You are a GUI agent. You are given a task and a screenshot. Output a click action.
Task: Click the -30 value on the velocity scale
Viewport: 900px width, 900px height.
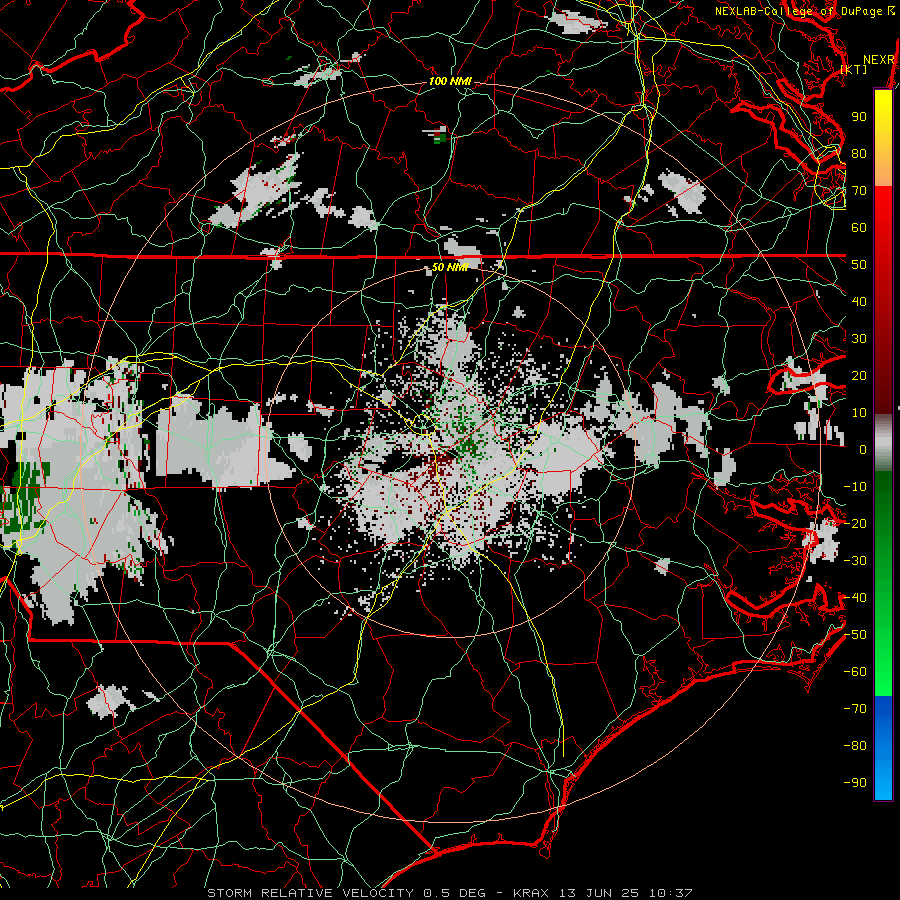[x=855, y=561]
